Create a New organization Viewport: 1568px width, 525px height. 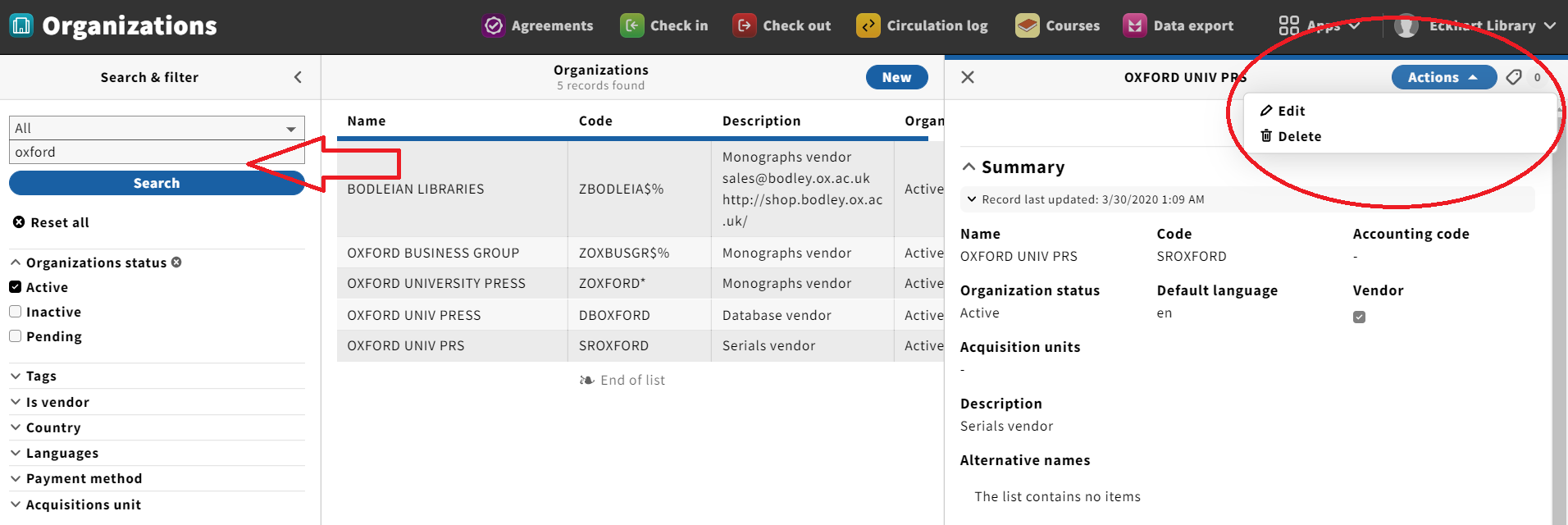point(897,77)
